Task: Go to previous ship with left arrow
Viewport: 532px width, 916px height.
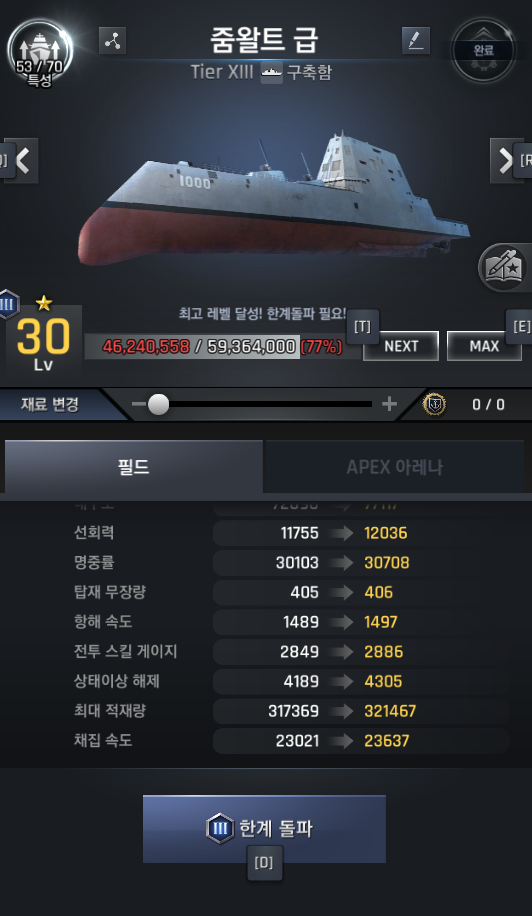Action: tap(23, 161)
